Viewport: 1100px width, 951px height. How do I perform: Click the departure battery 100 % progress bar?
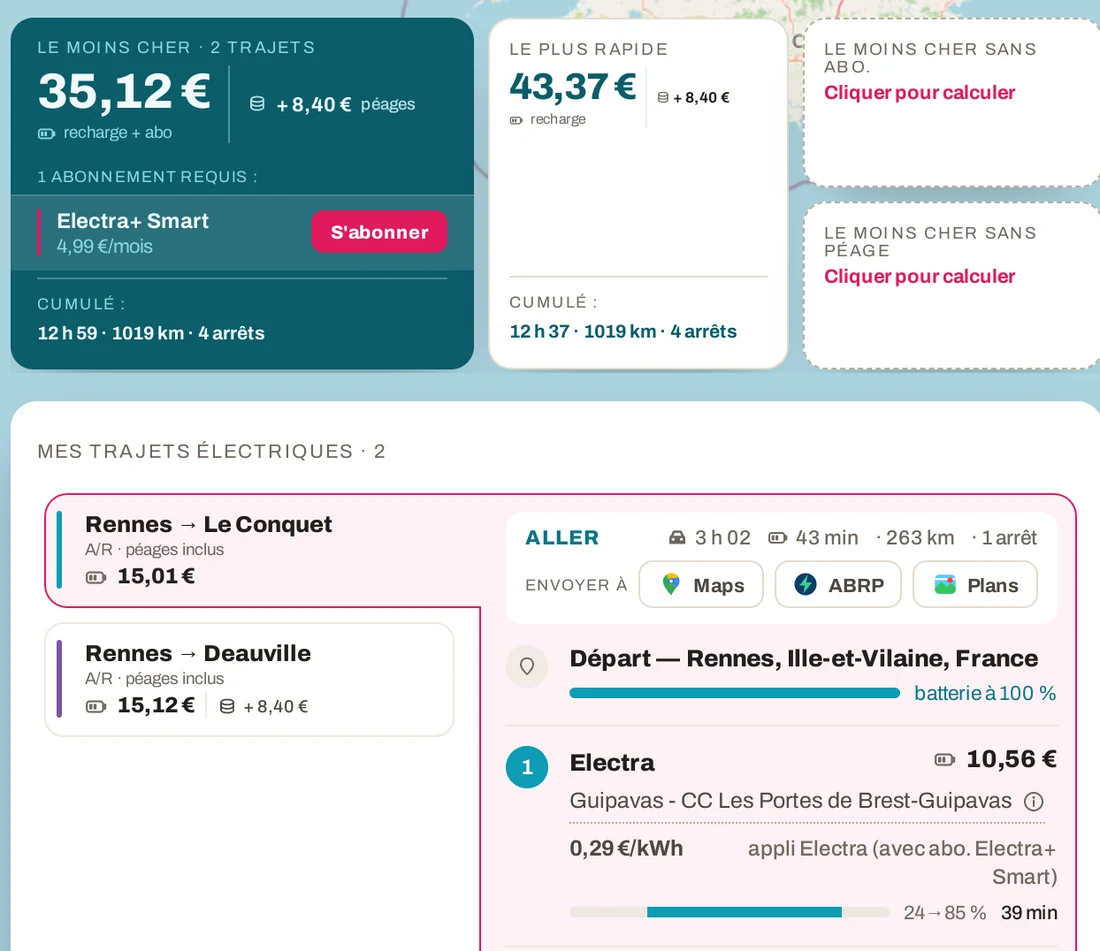(735, 693)
